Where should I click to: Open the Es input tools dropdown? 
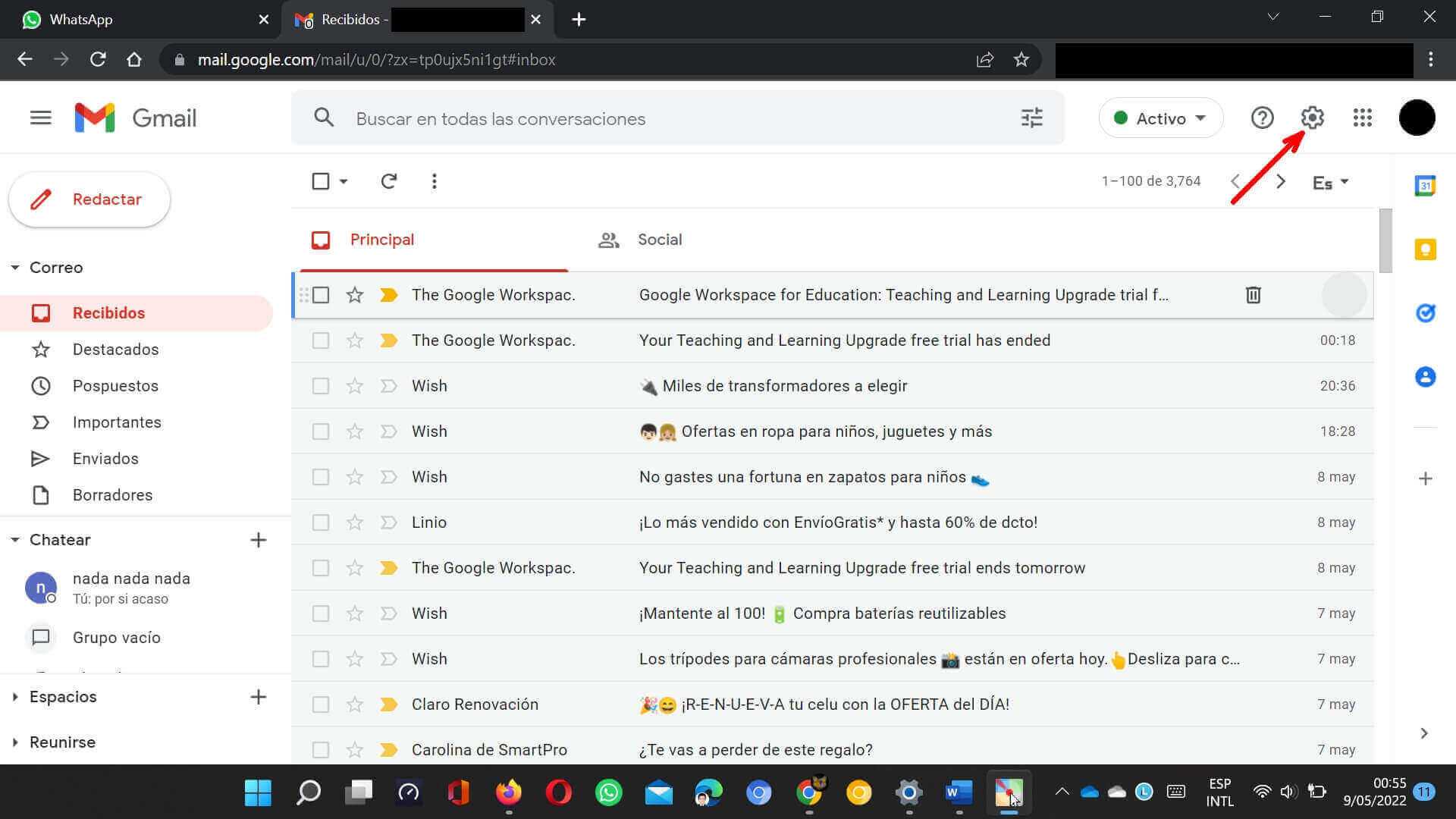[x=1330, y=182]
